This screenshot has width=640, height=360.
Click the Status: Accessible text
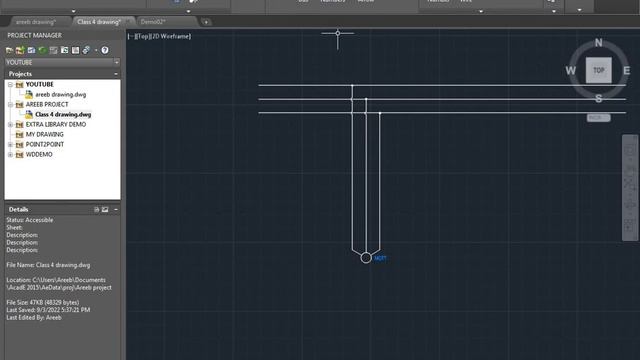click(x=29, y=220)
